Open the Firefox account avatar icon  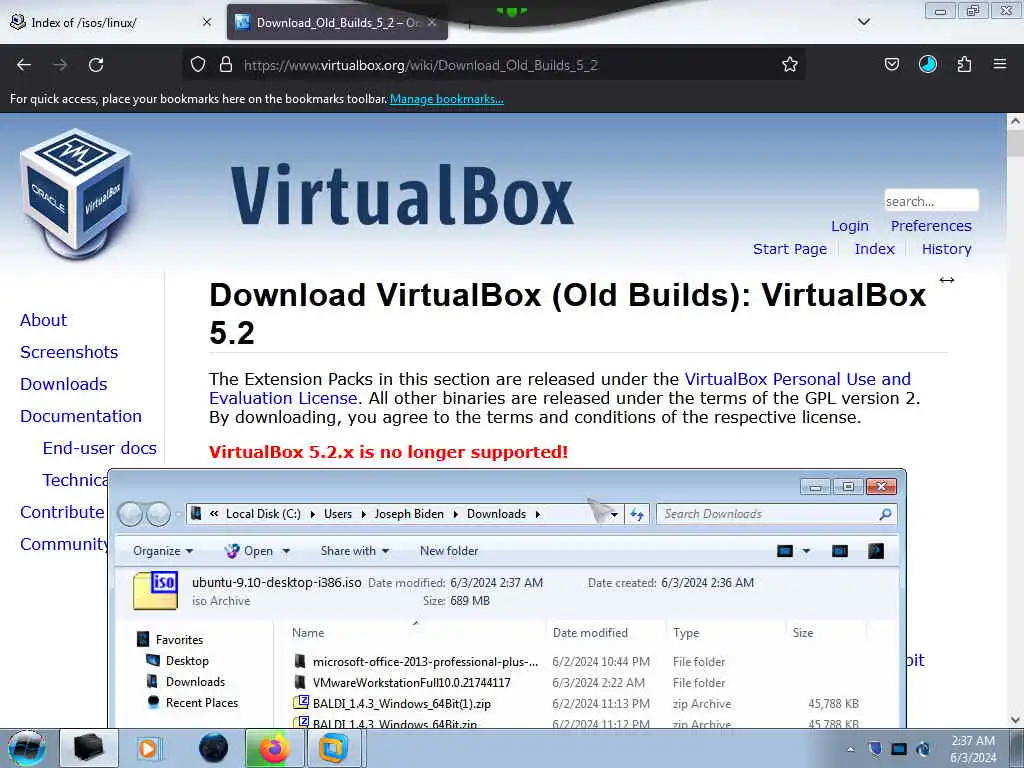(928, 64)
